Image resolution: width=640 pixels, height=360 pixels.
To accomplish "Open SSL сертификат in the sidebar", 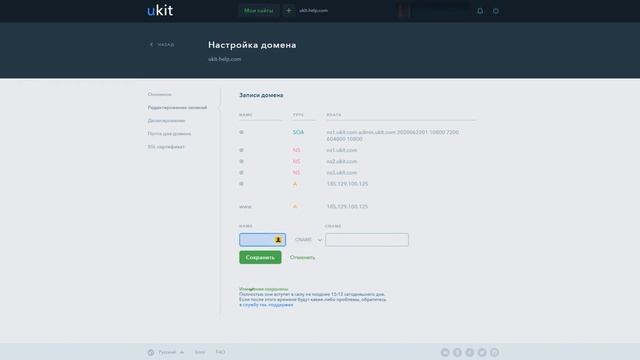I will coord(166,147).
